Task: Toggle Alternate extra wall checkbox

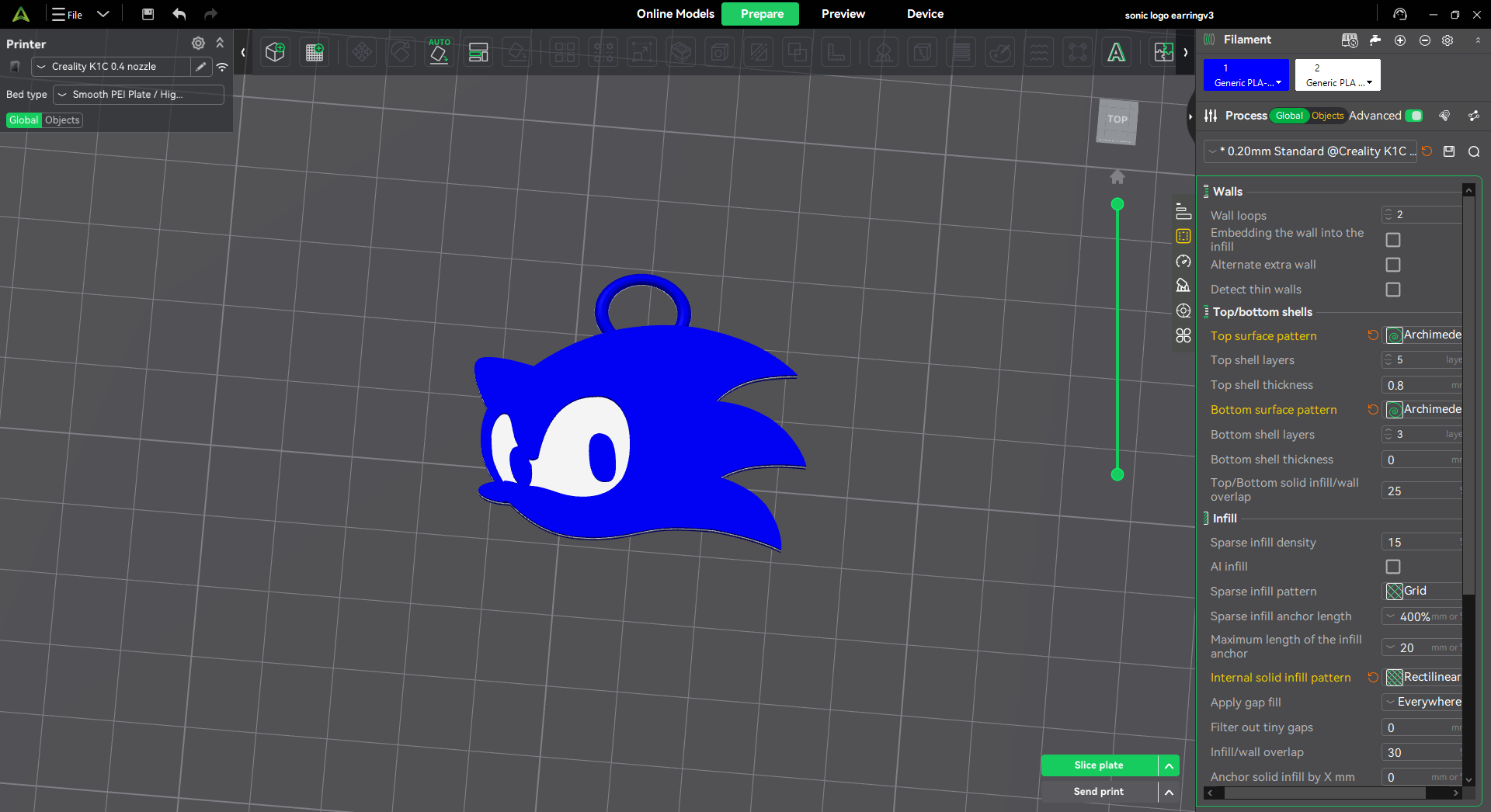Action: (x=1393, y=265)
